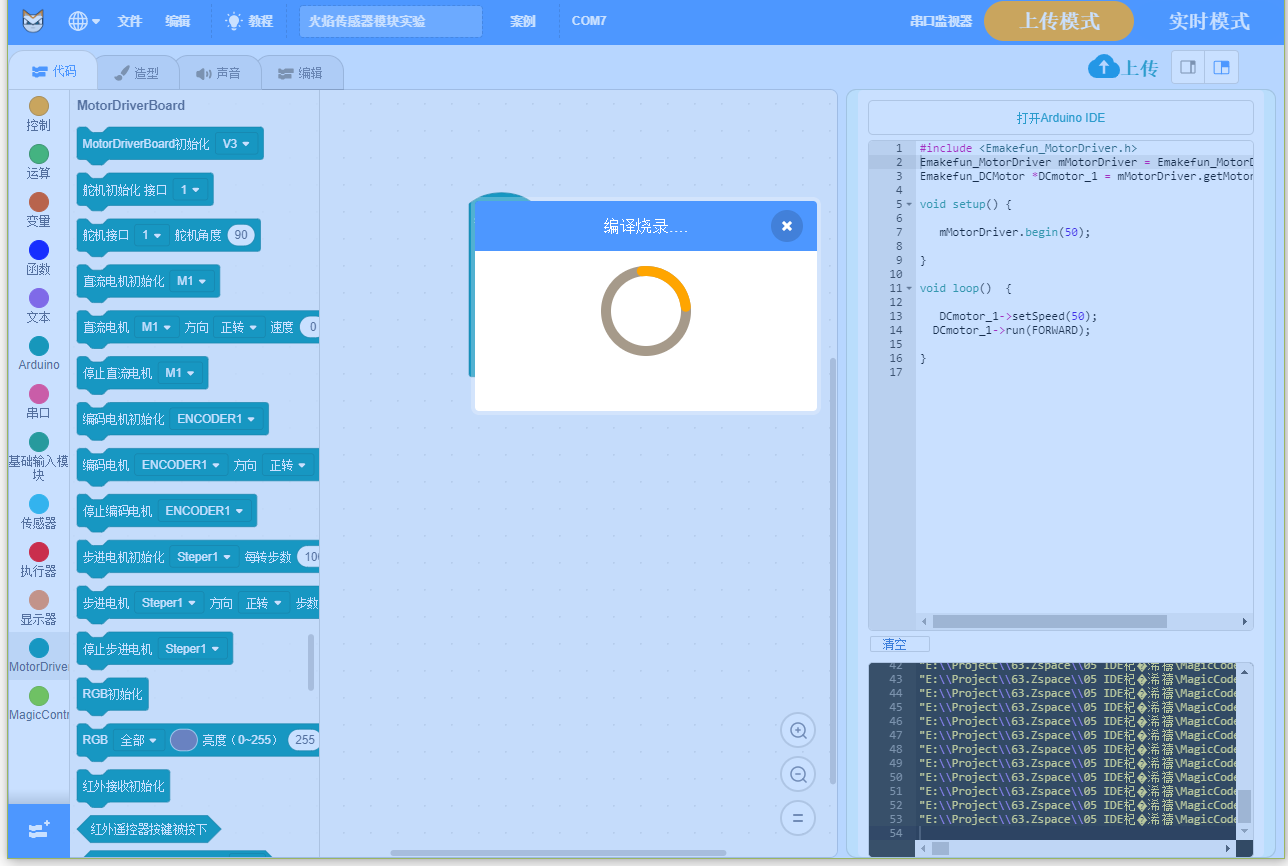The width and height of the screenshot is (1288, 866).
Task: Open the V3 dropdown in MotorDriverBoard初始化
Action: pyautogui.click(x=236, y=144)
